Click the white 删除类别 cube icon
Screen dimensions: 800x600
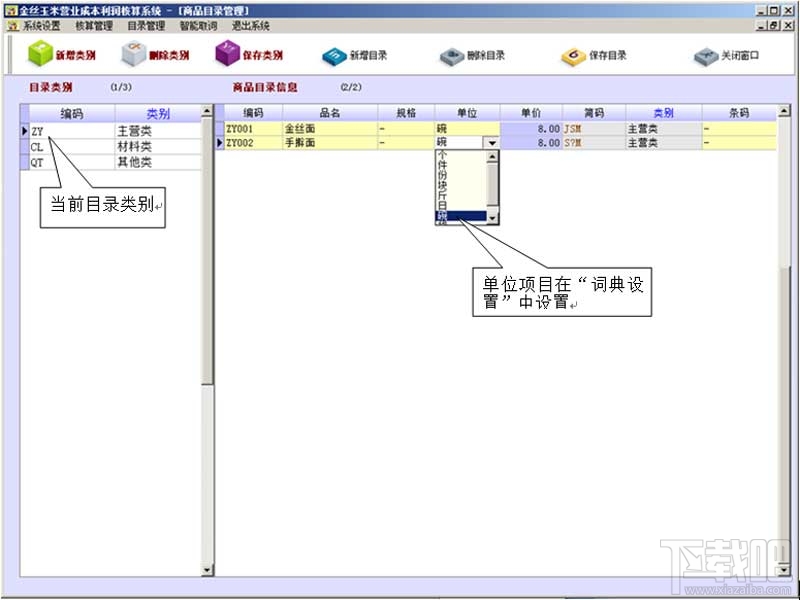(x=134, y=54)
